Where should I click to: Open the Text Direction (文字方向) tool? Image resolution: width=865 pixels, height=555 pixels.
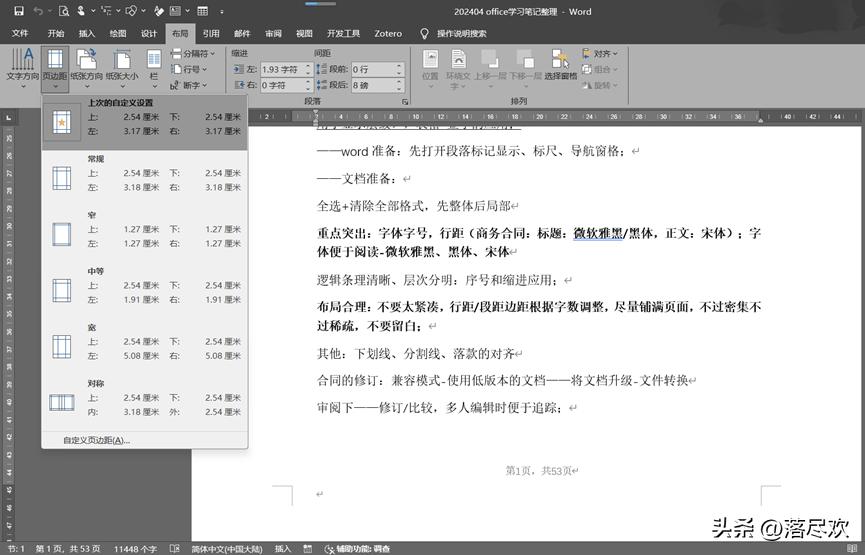coord(22,66)
